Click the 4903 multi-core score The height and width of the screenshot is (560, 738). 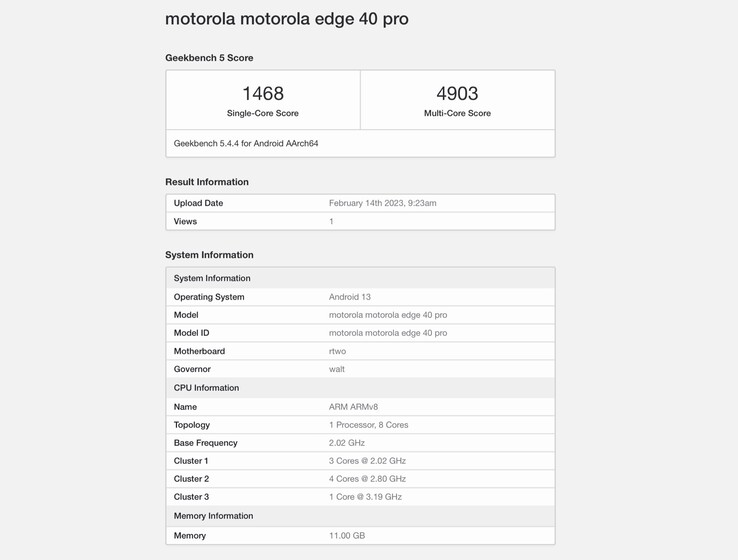[x=457, y=93]
